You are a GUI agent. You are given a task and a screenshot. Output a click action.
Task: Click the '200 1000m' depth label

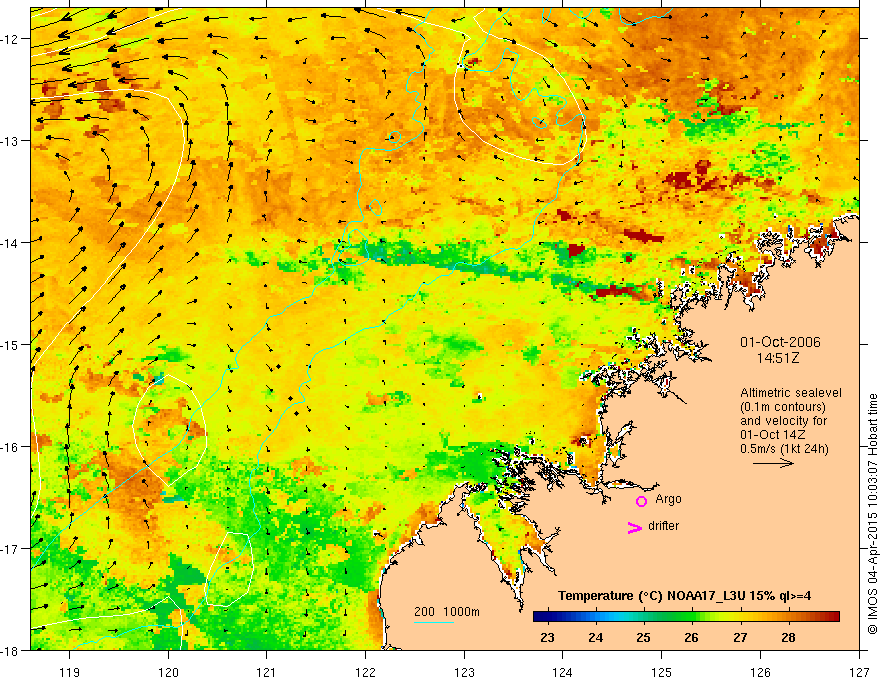447,612
